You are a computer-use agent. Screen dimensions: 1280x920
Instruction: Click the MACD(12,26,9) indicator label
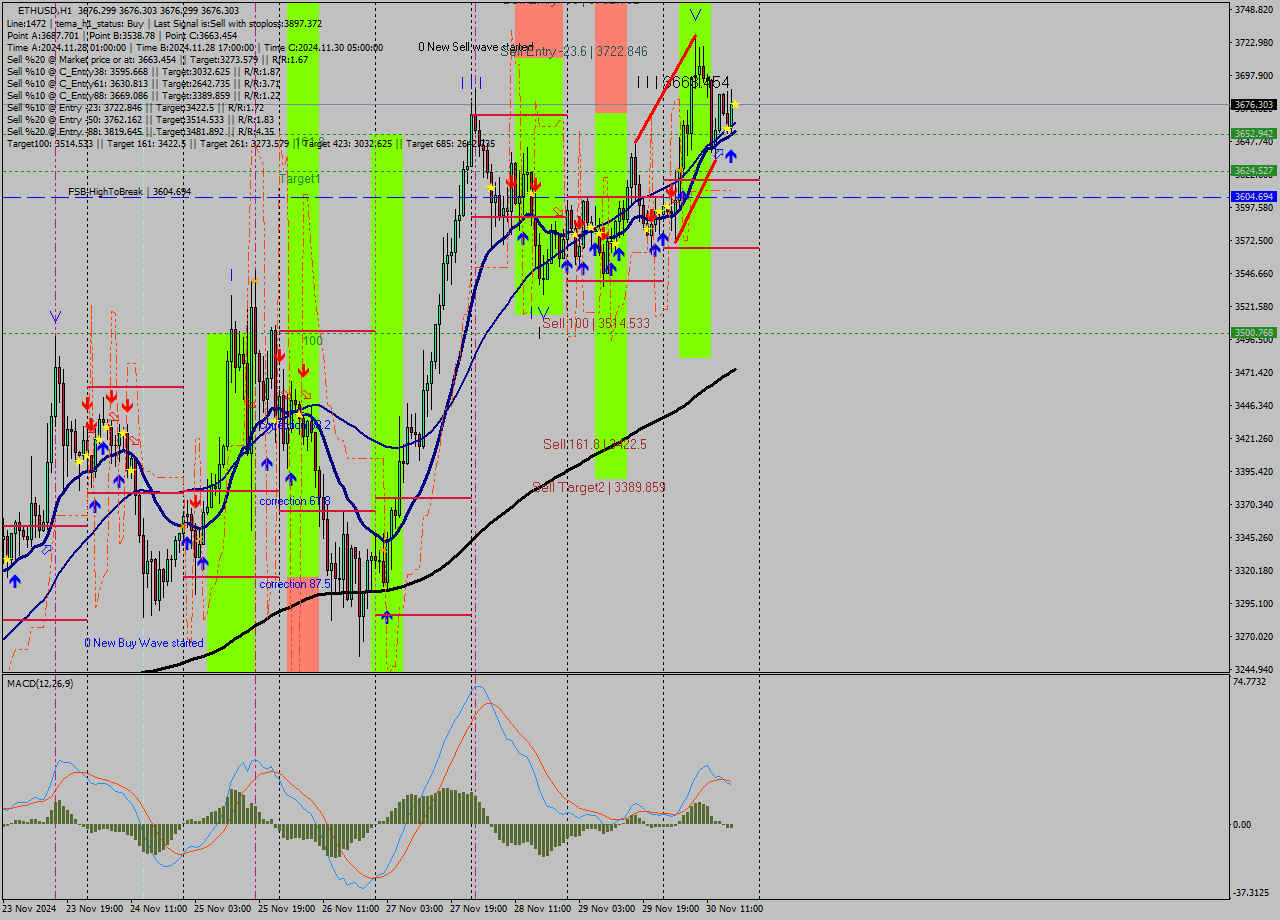pos(40,686)
